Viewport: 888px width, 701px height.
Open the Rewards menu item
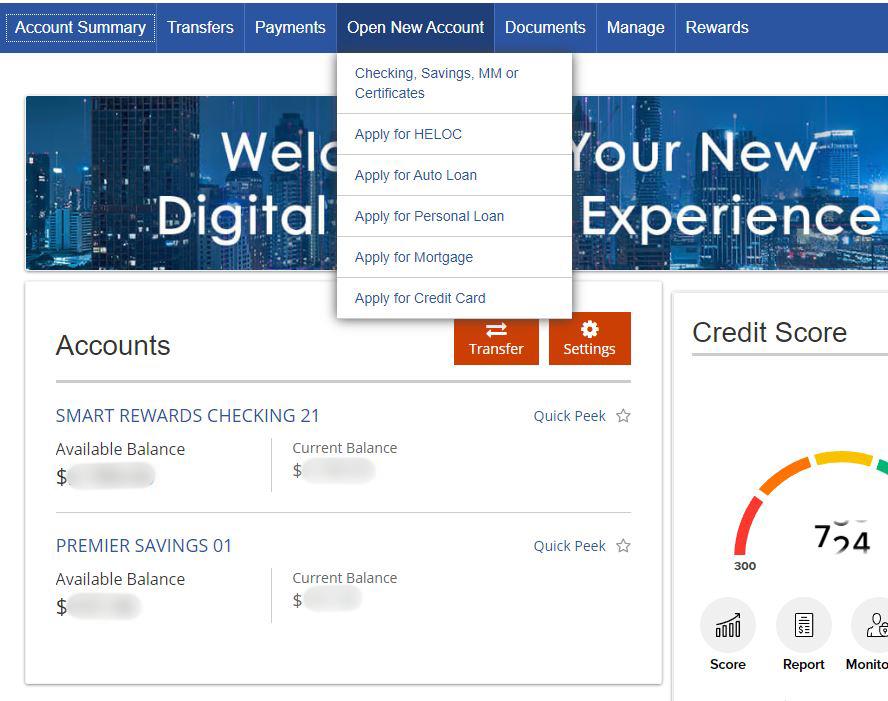tap(717, 27)
